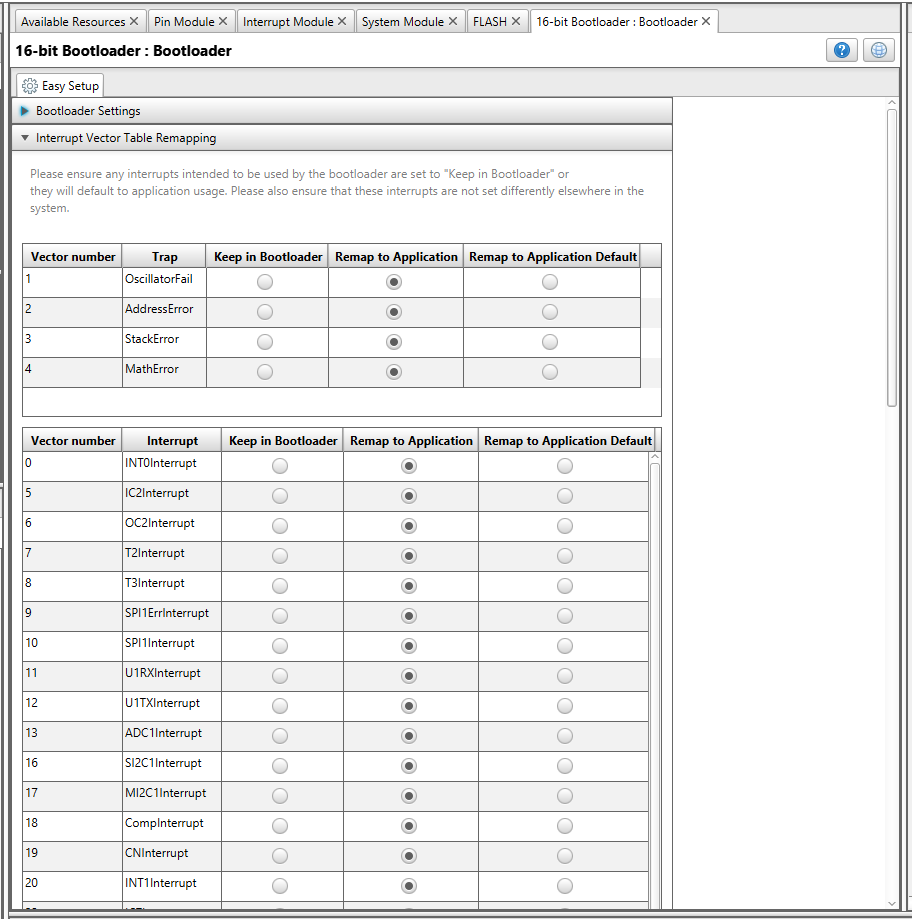Click the interrupt table scroll up arrow
Viewport: 912px width, 919px height.
(655, 457)
